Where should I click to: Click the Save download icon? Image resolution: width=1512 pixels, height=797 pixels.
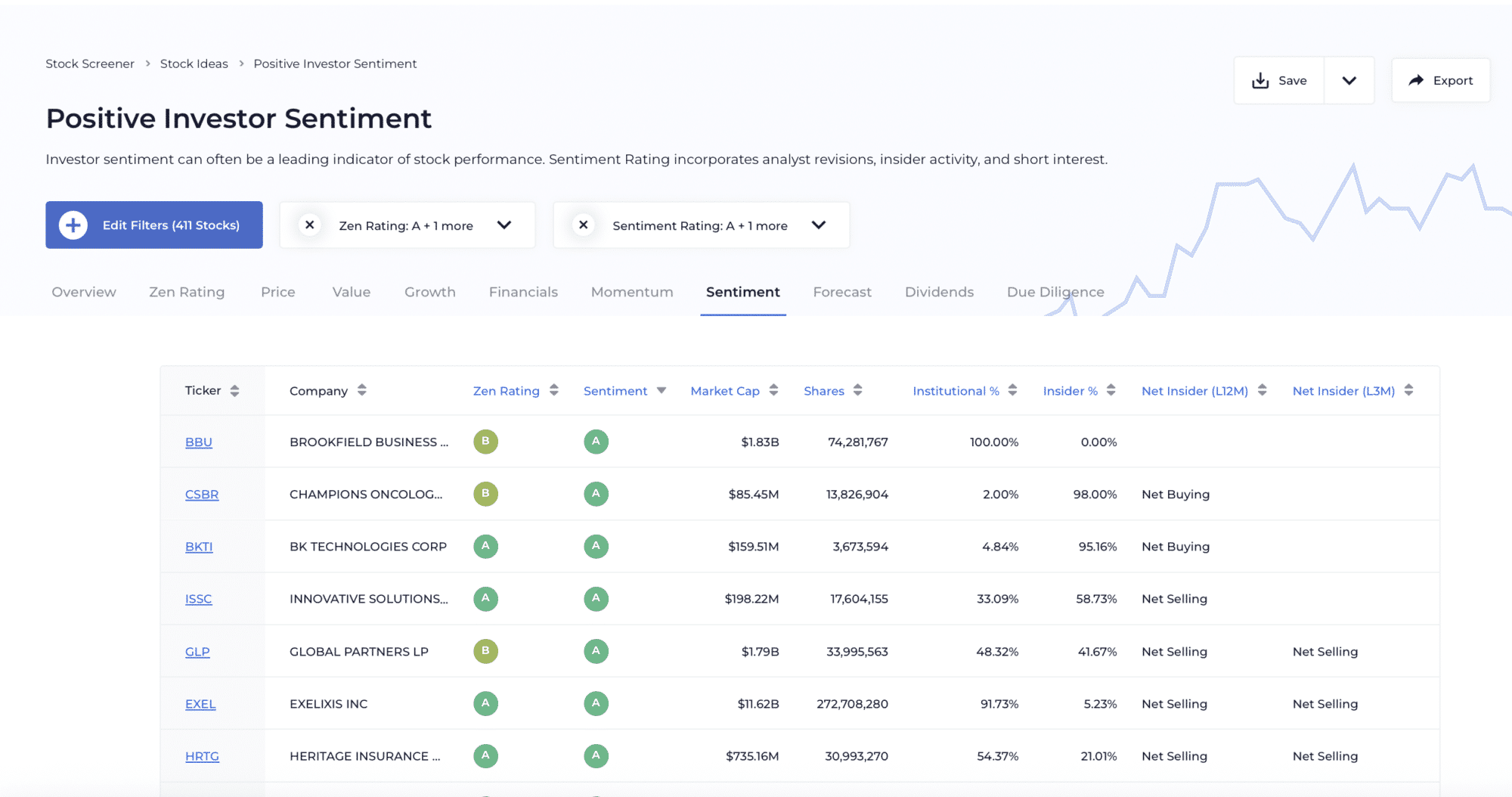click(1260, 81)
